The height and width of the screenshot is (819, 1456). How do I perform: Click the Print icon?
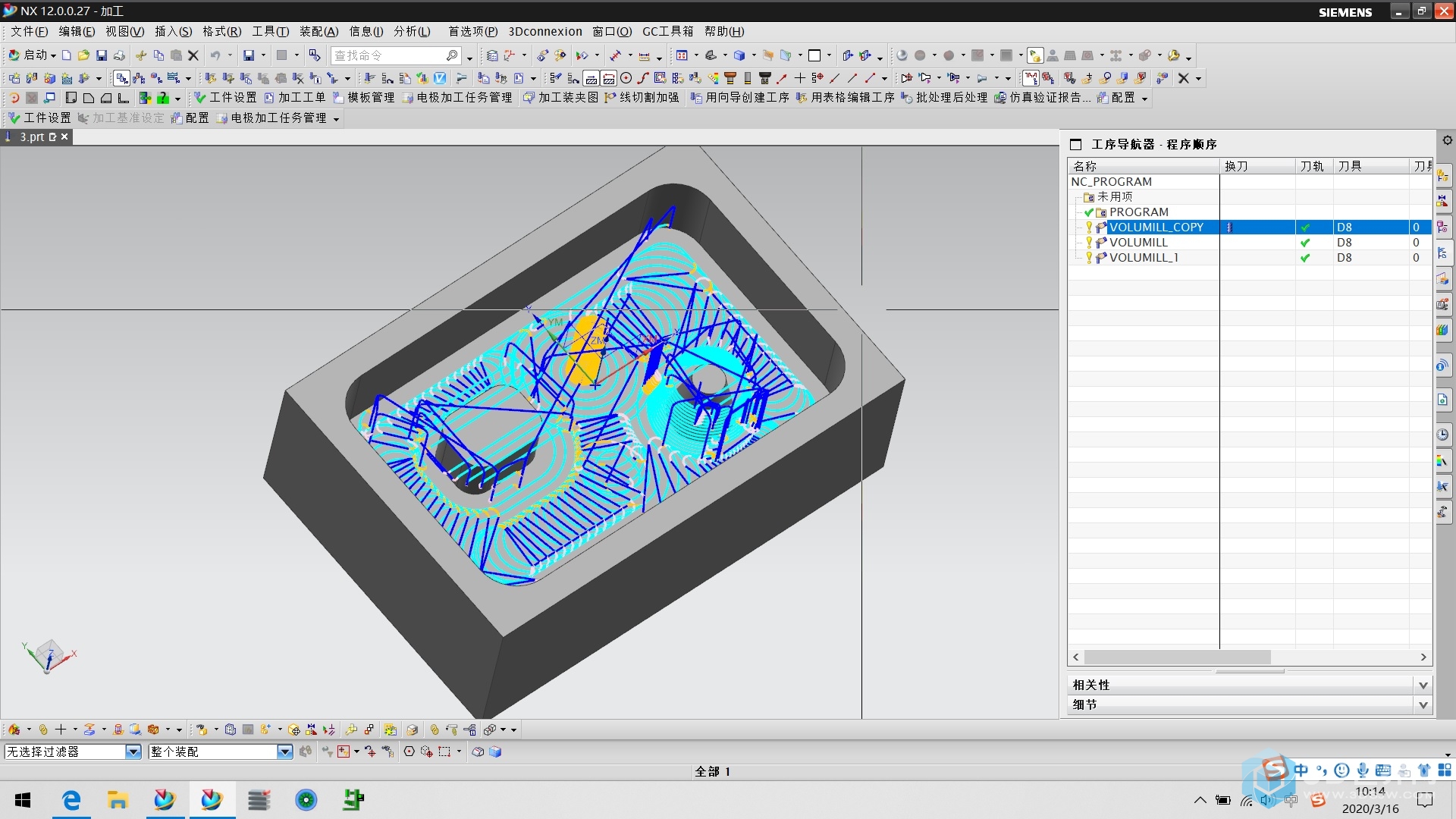click(x=119, y=55)
